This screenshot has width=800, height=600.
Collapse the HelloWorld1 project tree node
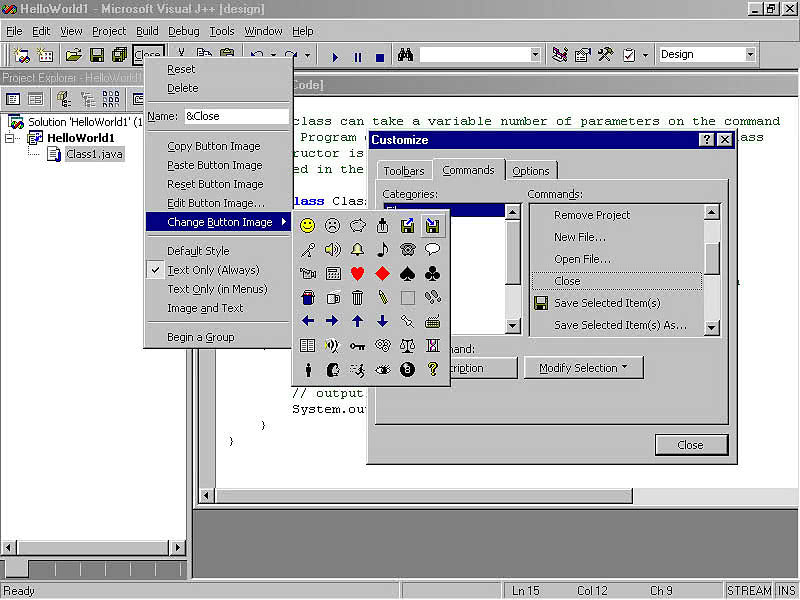coord(10,138)
